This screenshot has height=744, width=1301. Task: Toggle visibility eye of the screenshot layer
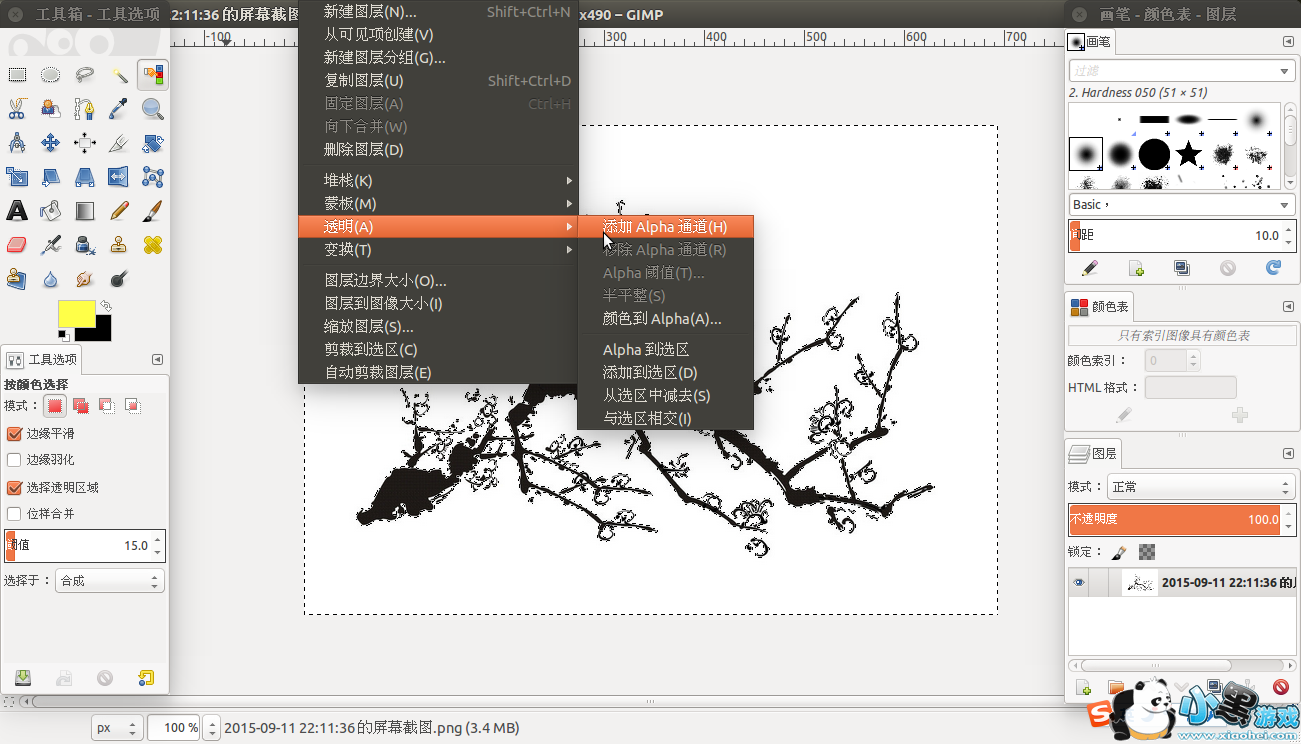pyautogui.click(x=1078, y=583)
